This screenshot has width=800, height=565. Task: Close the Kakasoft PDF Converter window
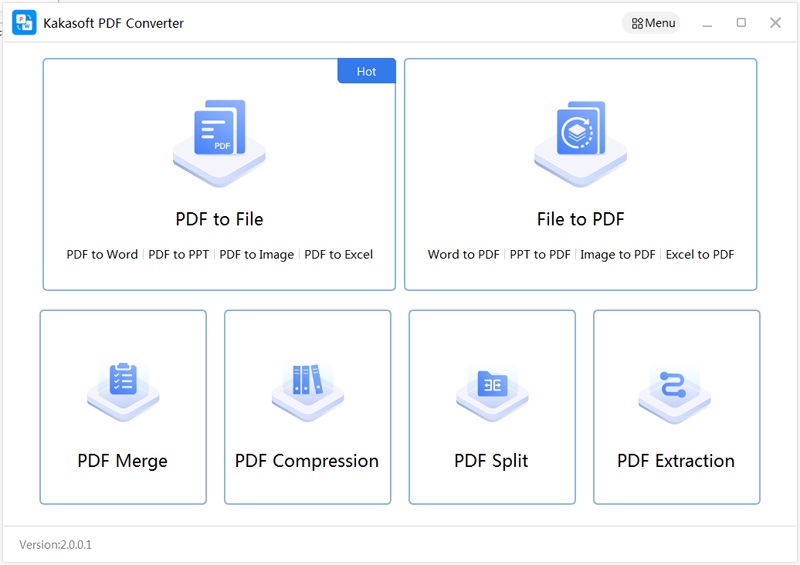[x=776, y=22]
